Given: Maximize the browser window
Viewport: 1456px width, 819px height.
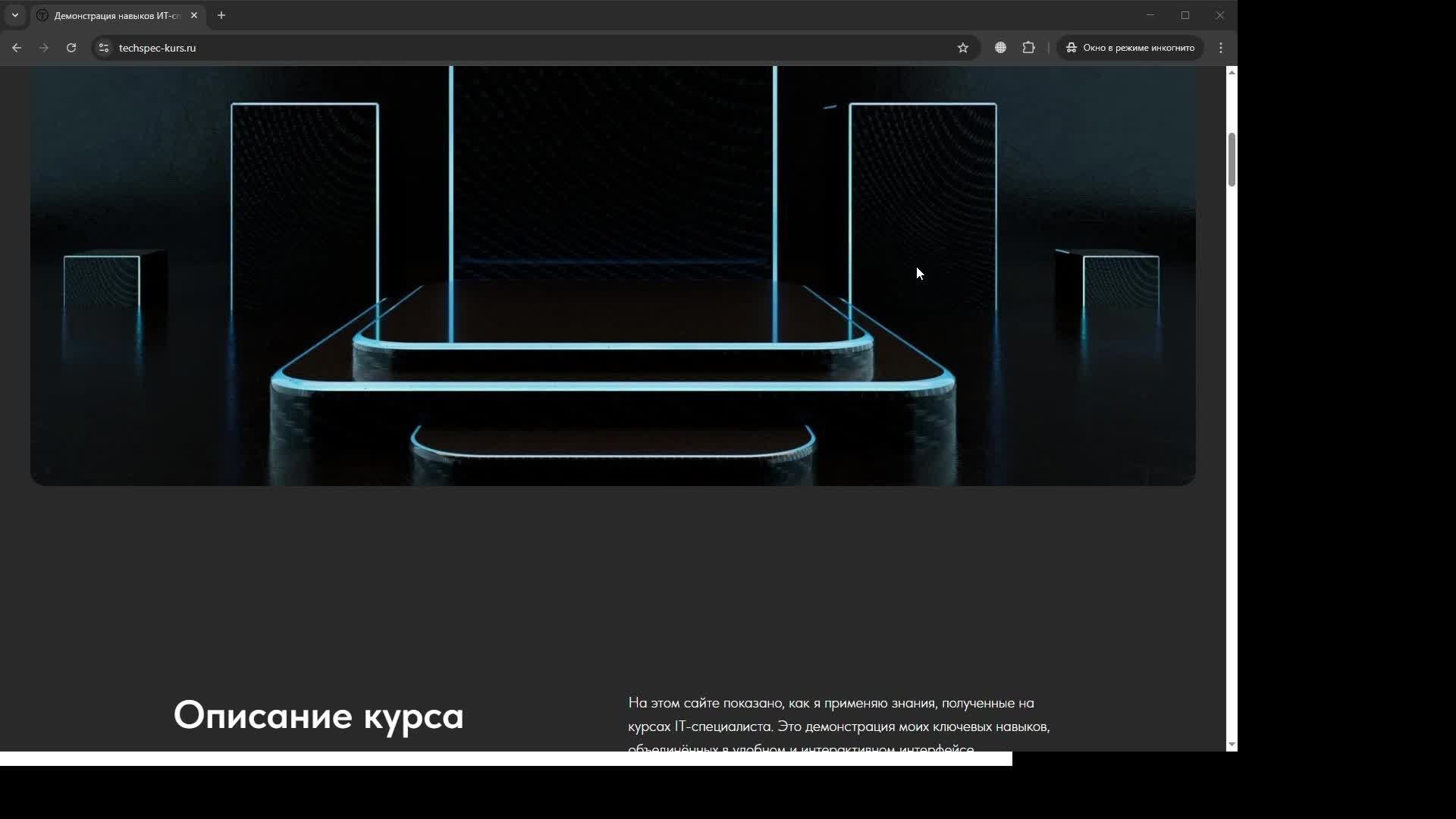Looking at the screenshot, I should pyautogui.click(x=1185, y=15).
